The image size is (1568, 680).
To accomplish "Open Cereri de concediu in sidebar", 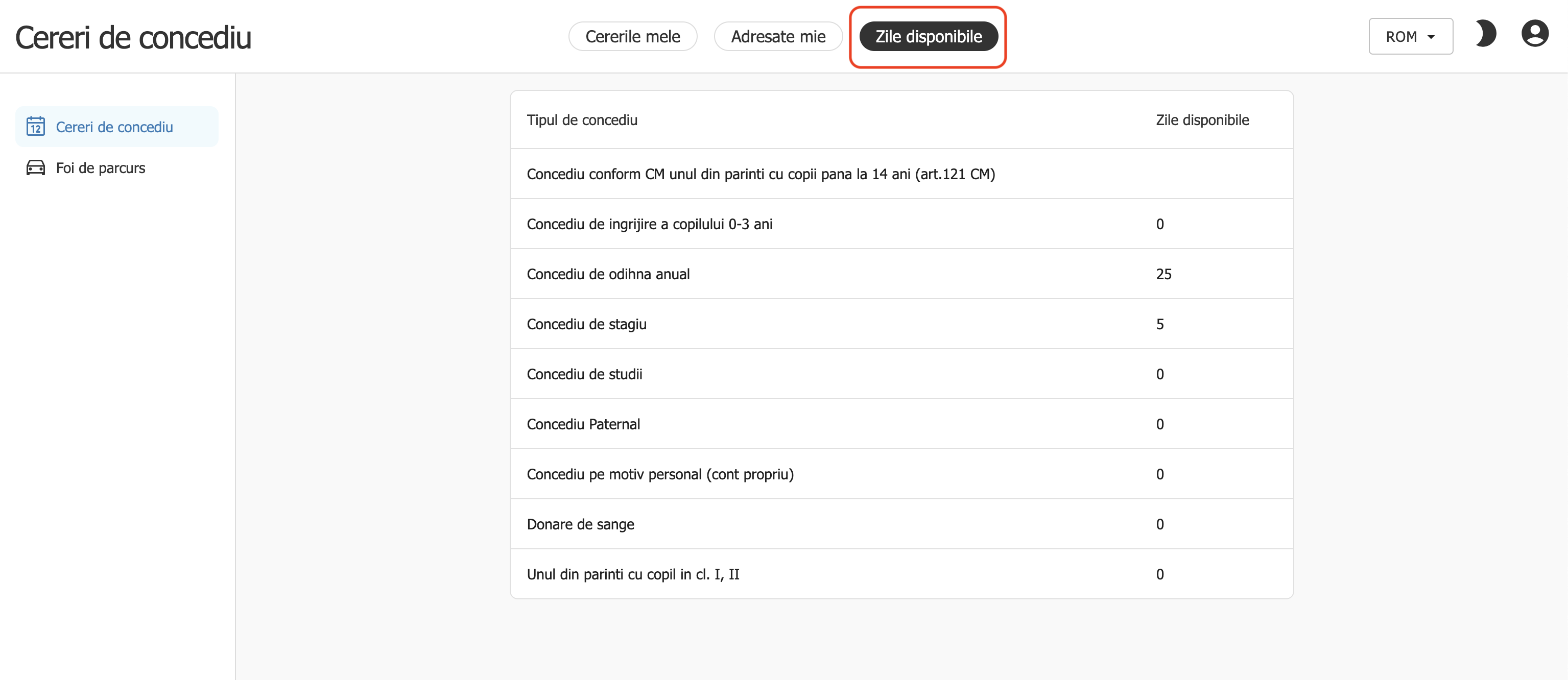I will click(114, 127).
